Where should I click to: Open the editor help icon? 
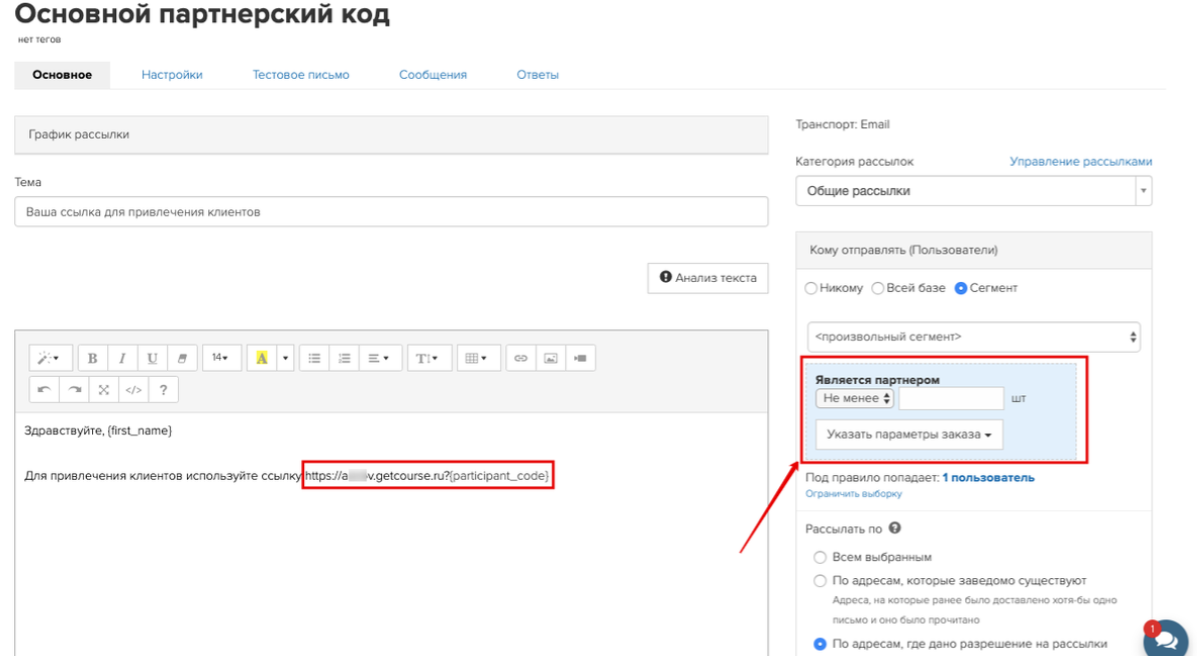[163, 389]
